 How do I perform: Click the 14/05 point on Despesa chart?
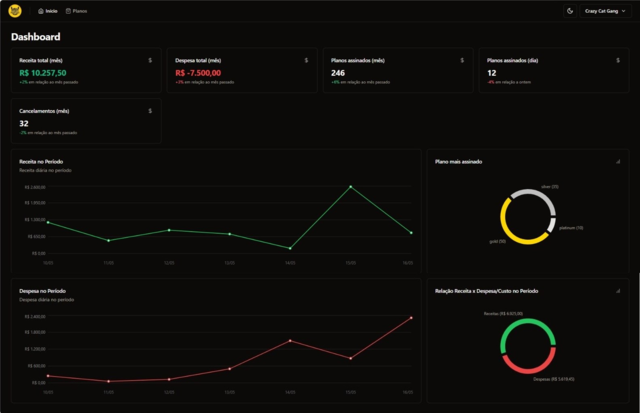pos(290,341)
